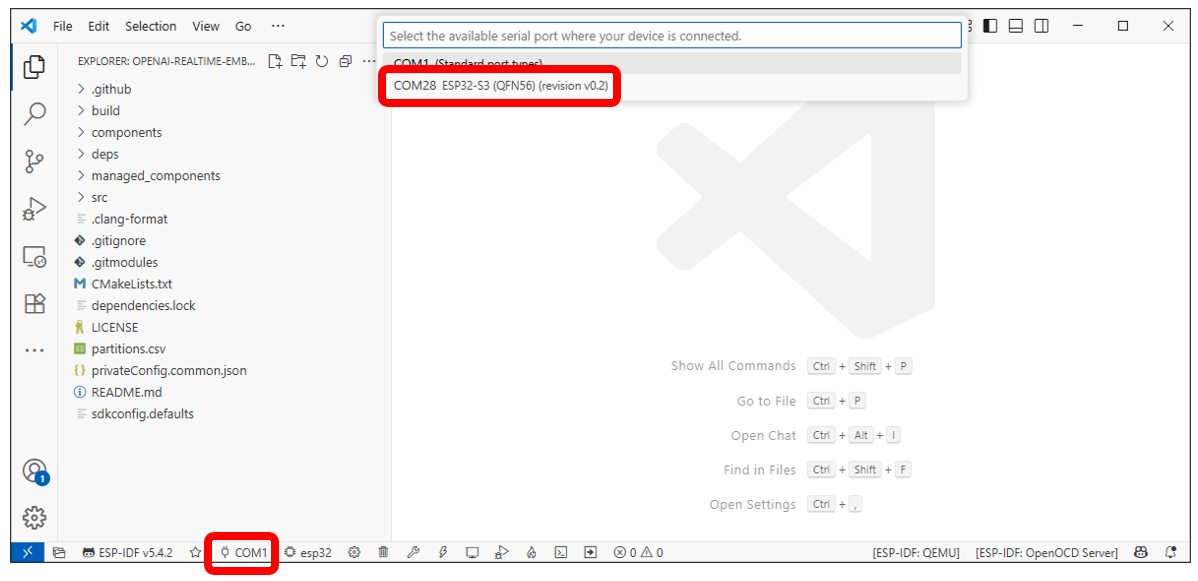Click the New File icon in Explorer
Image resolution: width=1198 pixels, height=581 pixels.
275,62
